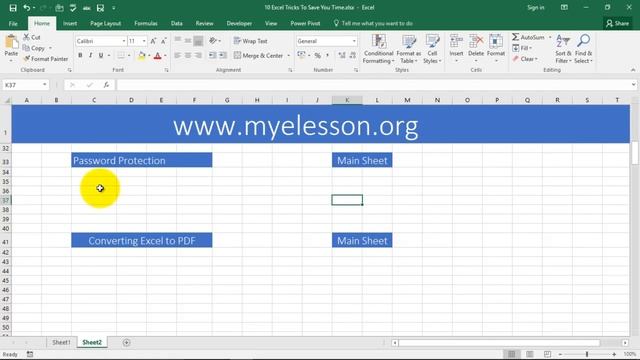Click Sign in link
Viewport: 640px width, 360px height.
click(x=536, y=7)
